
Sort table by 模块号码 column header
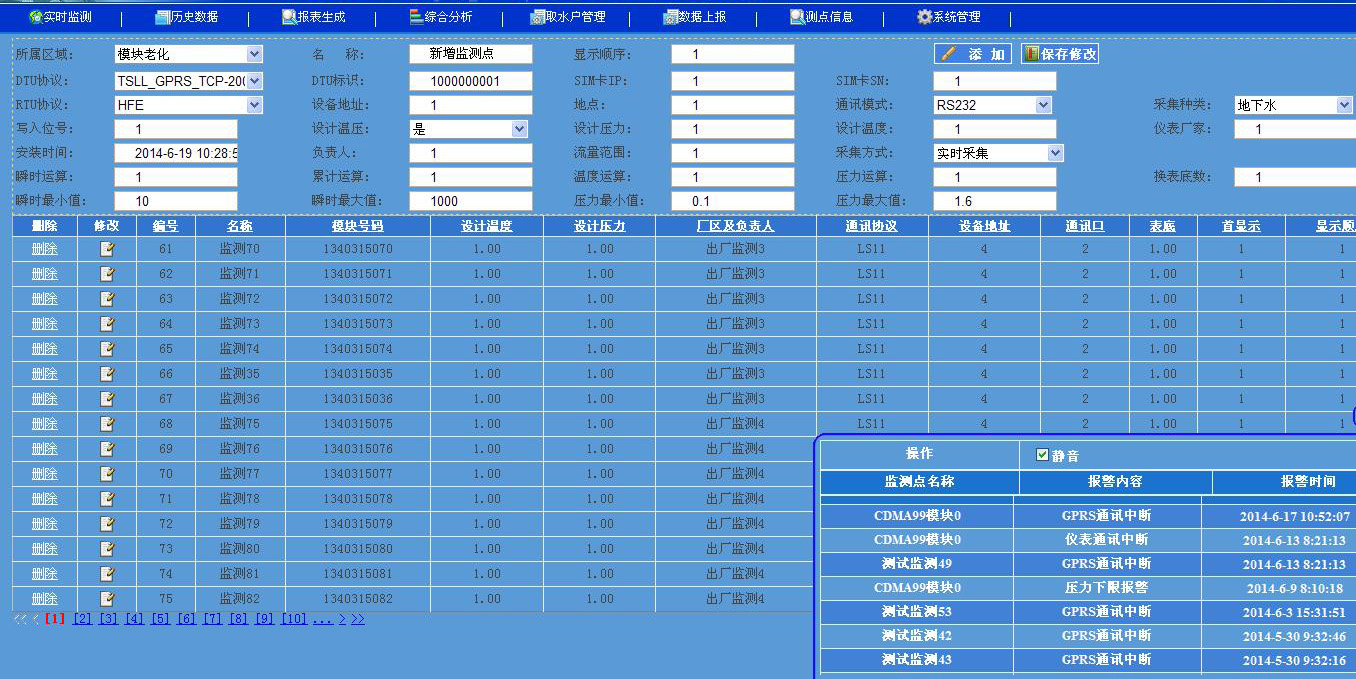tap(357, 226)
